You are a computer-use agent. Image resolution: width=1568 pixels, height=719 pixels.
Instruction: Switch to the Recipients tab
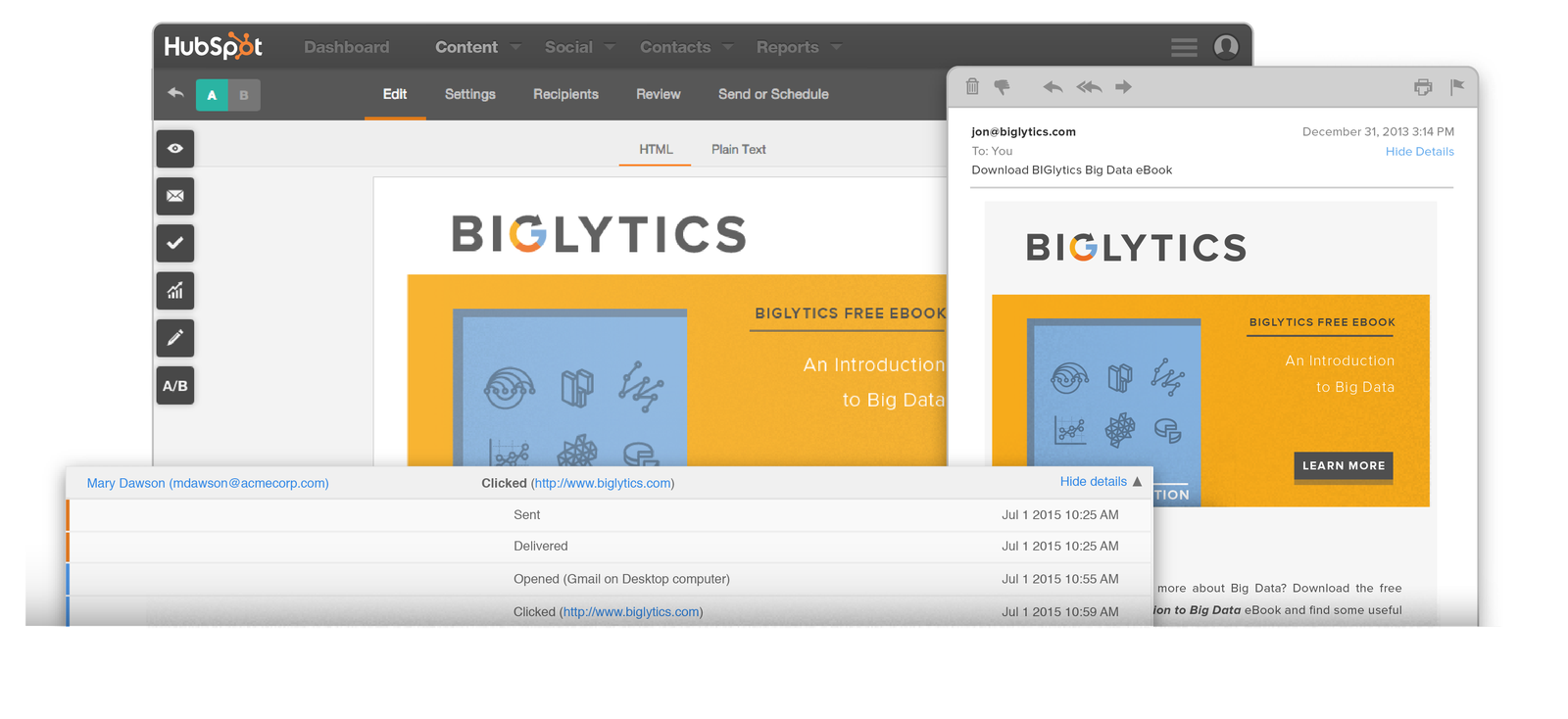(565, 94)
